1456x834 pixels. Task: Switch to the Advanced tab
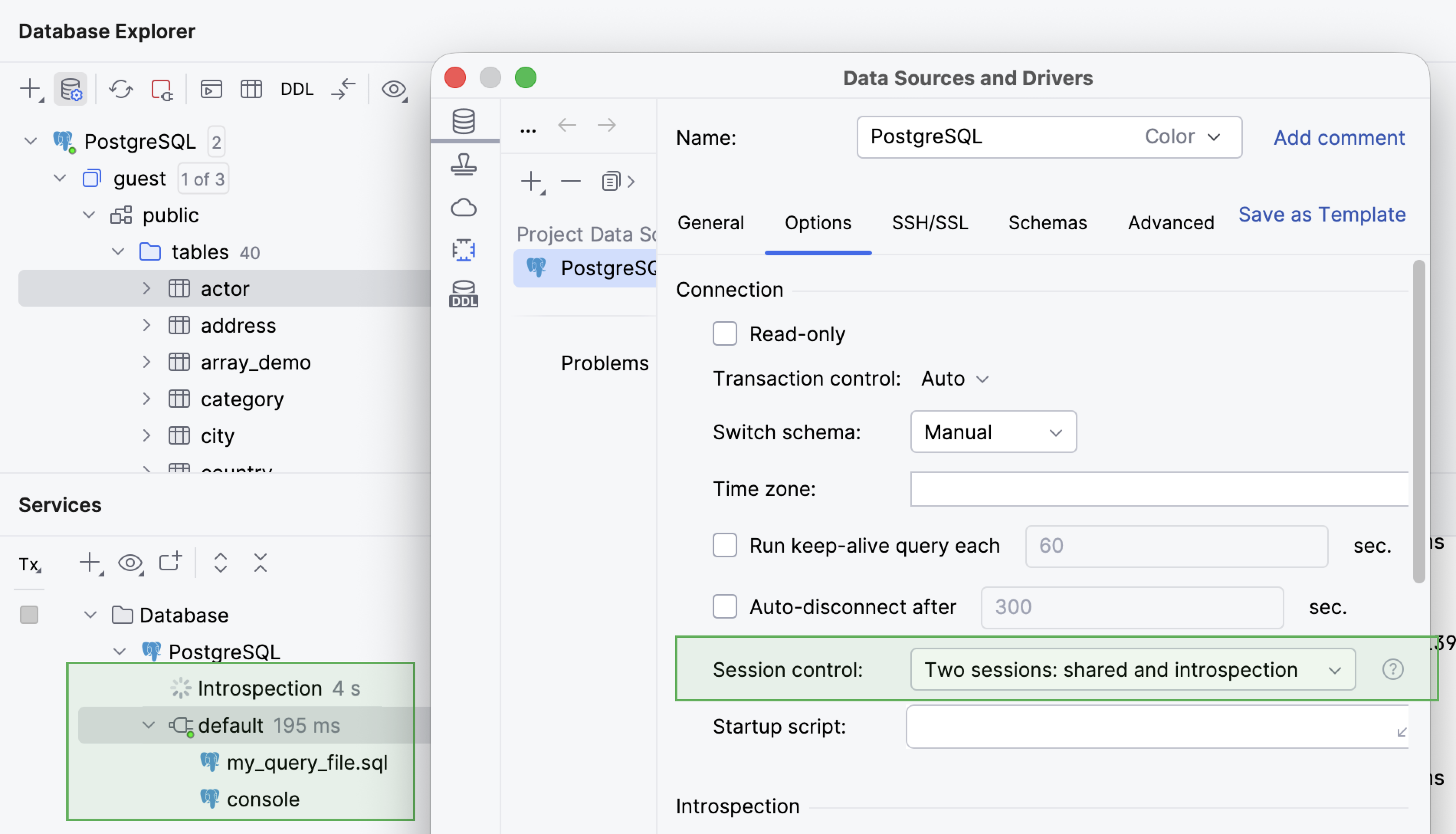tap(1171, 222)
